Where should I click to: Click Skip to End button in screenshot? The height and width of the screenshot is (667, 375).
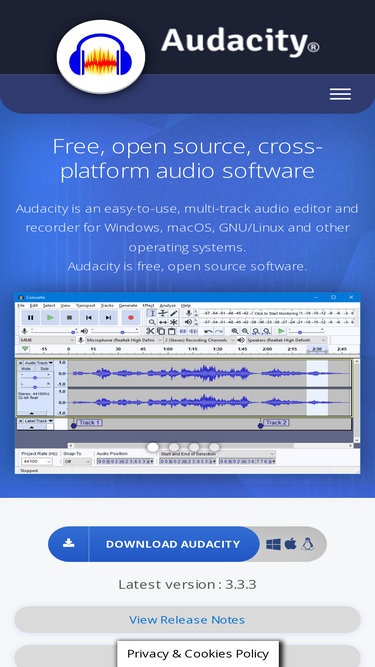point(108,317)
